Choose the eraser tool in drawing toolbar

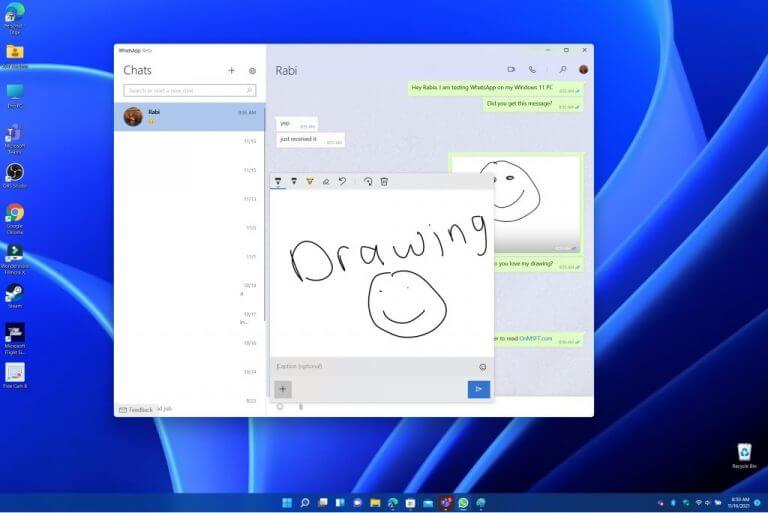click(326, 181)
